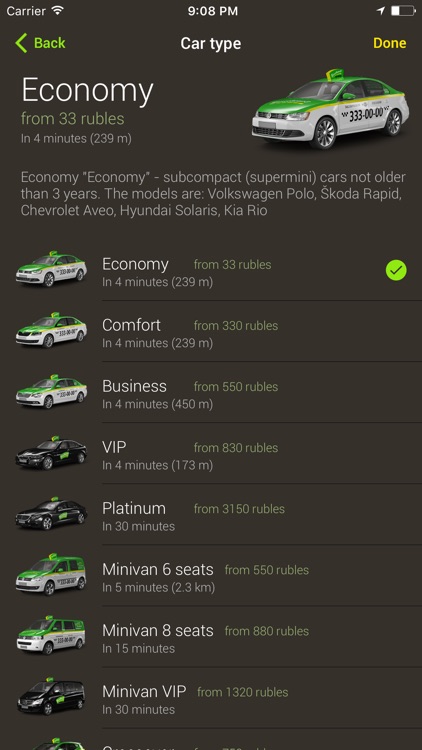The height and width of the screenshot is (750, 422).
Task: Tap the Minivan 8 seats vehicle icon
Action: point(51,635)
